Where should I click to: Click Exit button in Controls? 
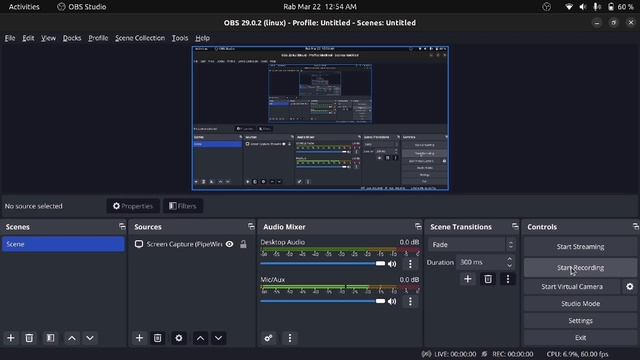[580, 338]
